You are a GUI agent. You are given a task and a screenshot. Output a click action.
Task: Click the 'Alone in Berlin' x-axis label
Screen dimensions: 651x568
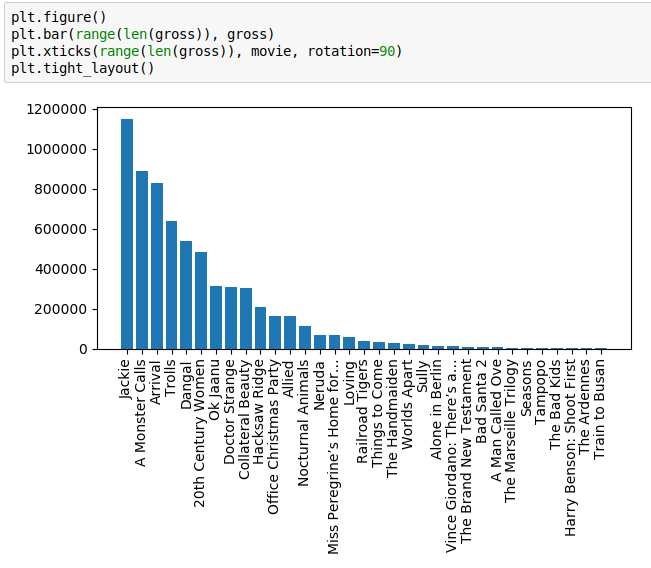436,409
